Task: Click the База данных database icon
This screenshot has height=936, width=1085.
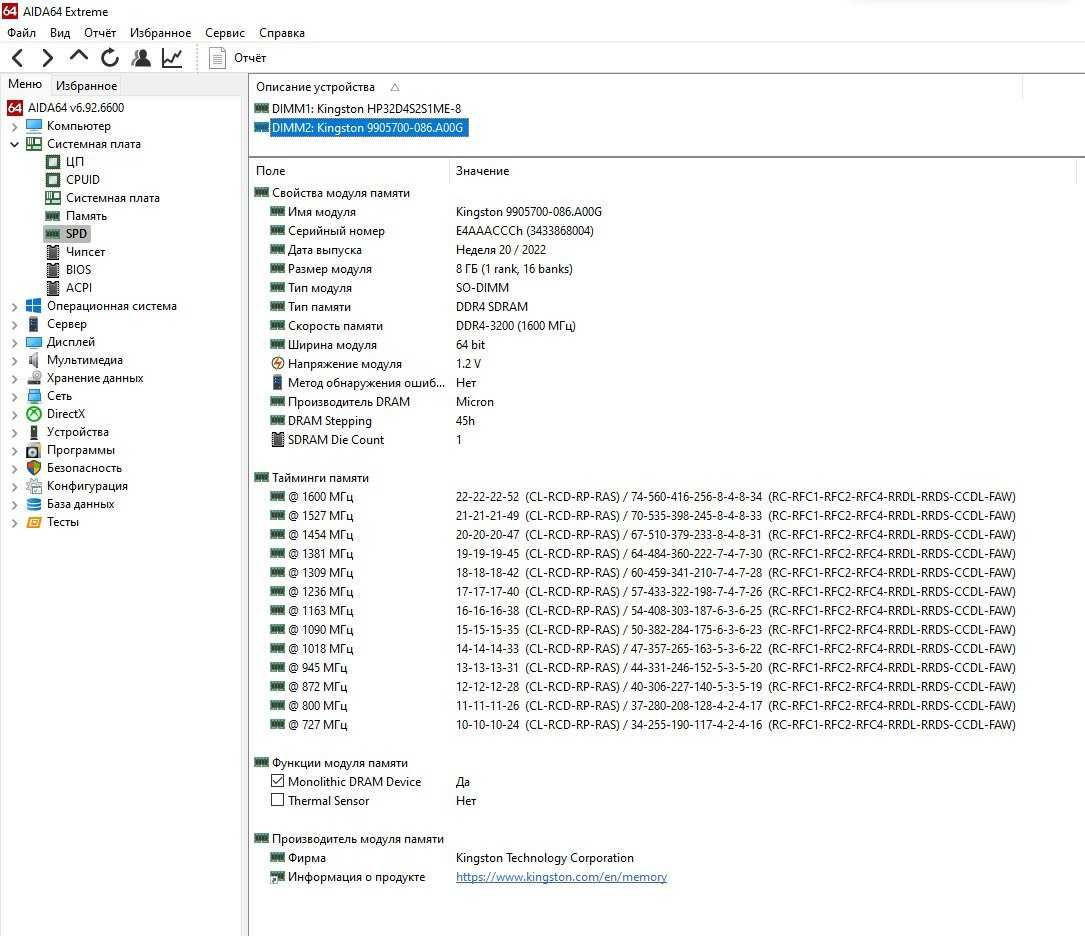Action: pyautogui.click(x=34, y=504)
